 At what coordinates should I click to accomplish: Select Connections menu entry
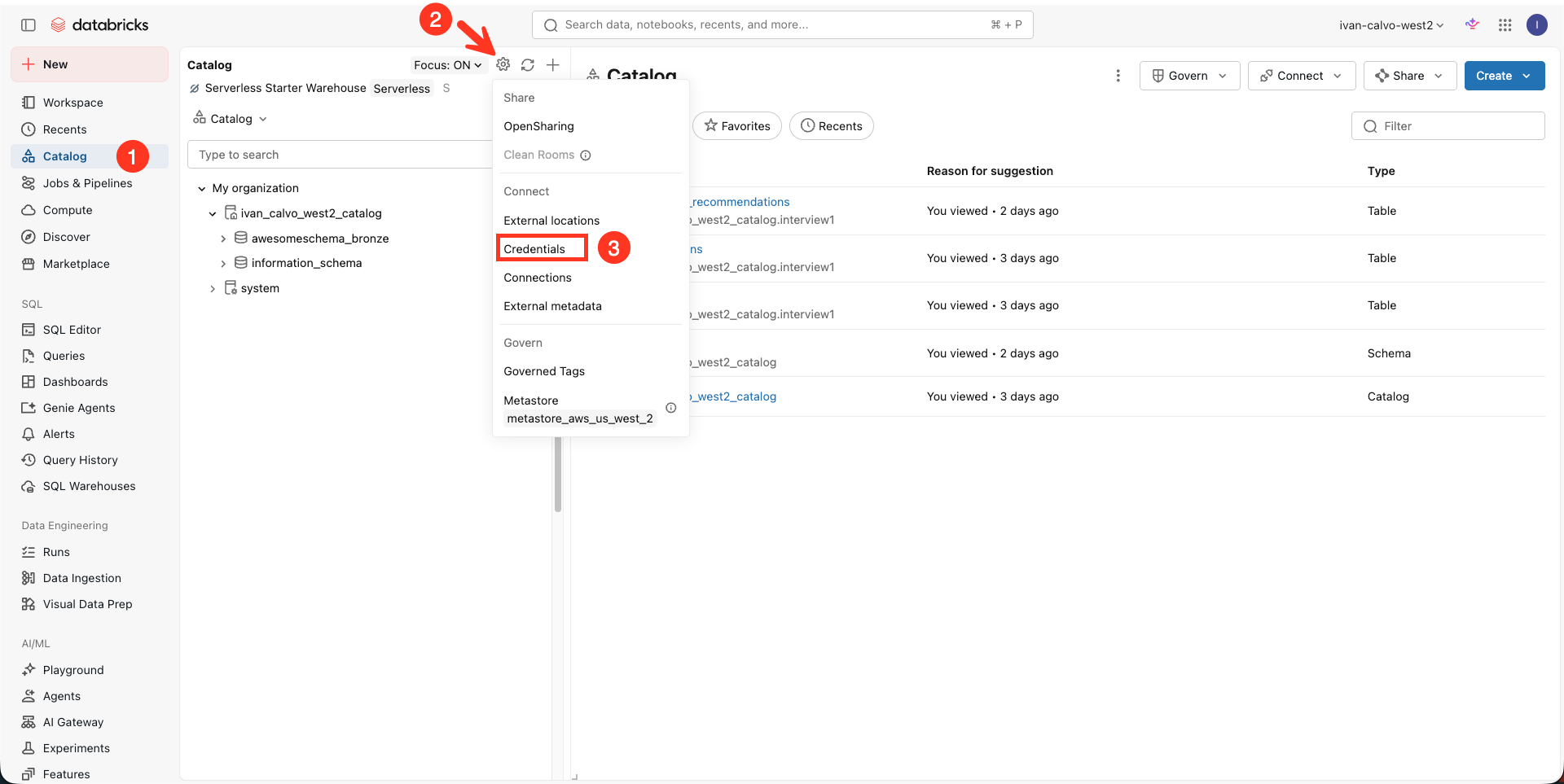(538, 278)
